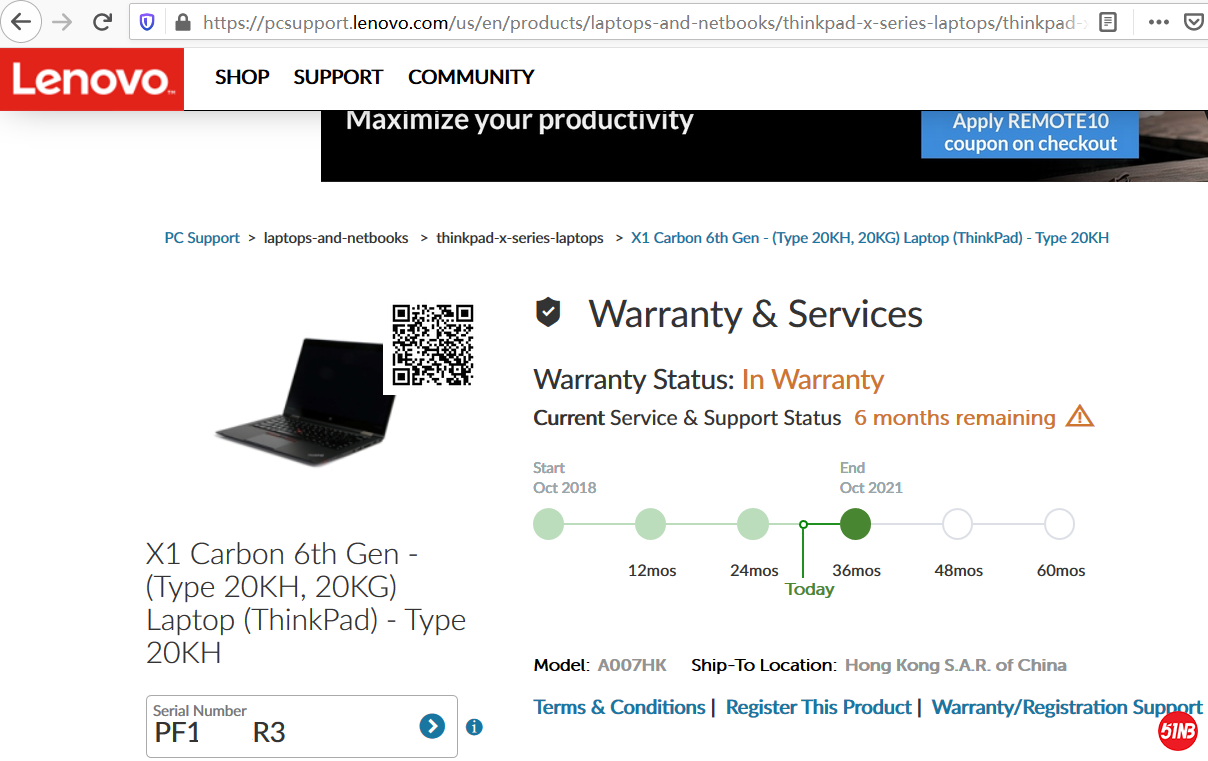Click the info icon beside serial number

(x=474, y=727)
